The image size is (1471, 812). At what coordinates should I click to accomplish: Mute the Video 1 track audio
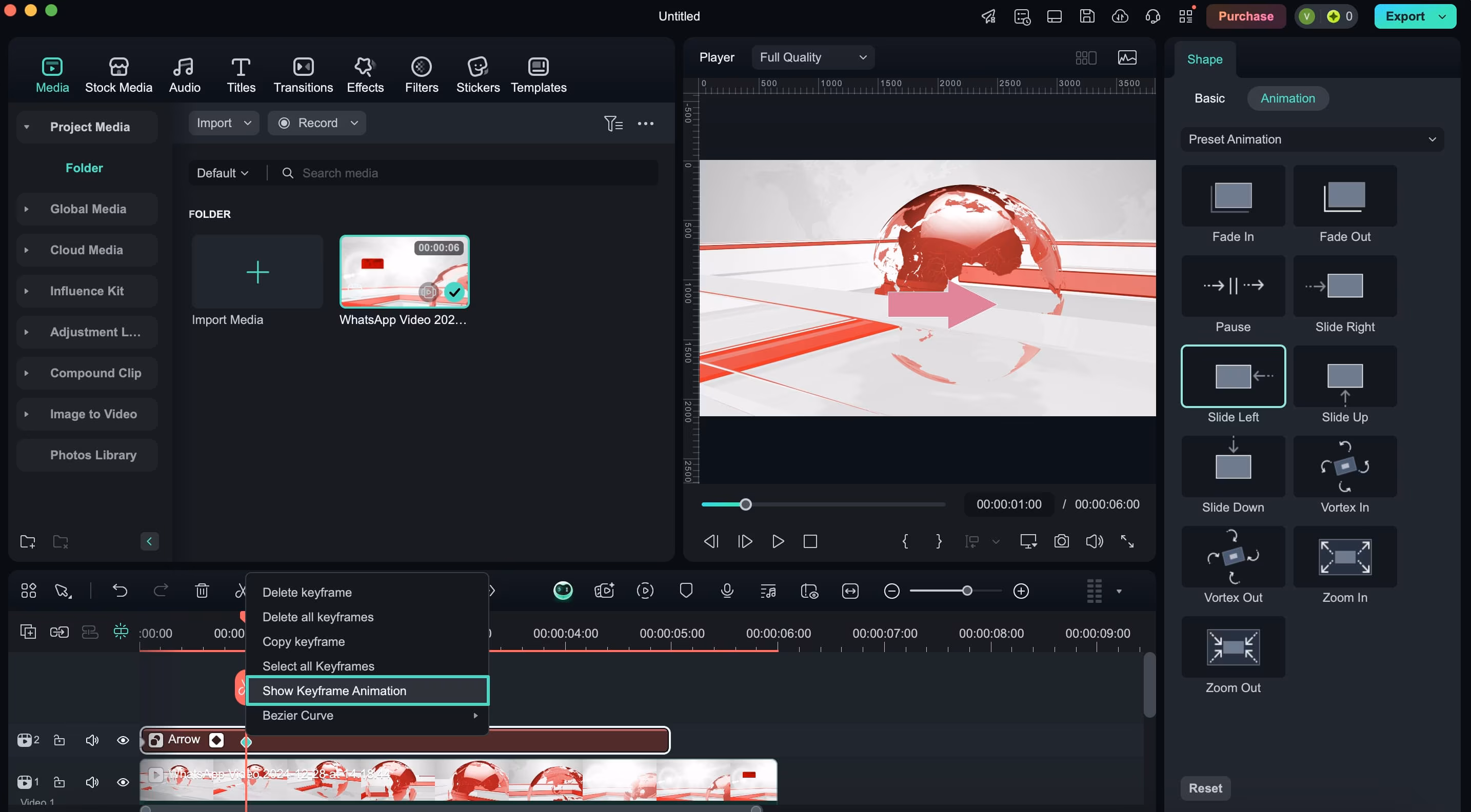click(91, 782)
